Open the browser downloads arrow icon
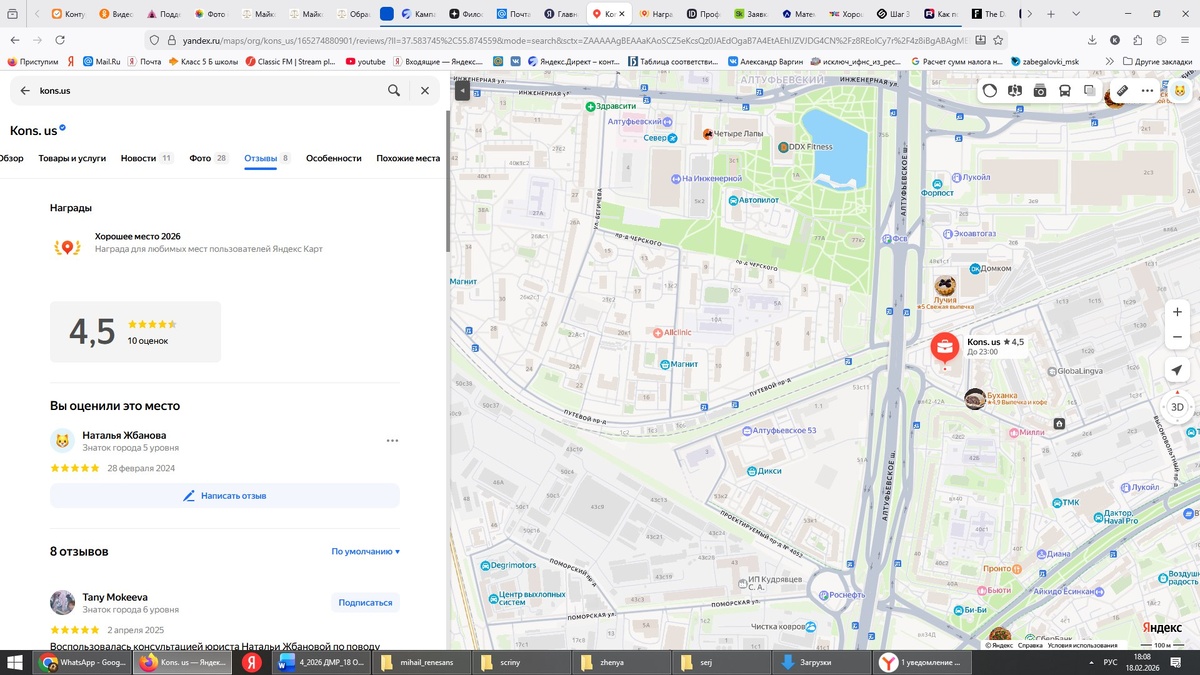Image resolution: width=1200 pixels, height=675 pixels. coord(1092,40)
